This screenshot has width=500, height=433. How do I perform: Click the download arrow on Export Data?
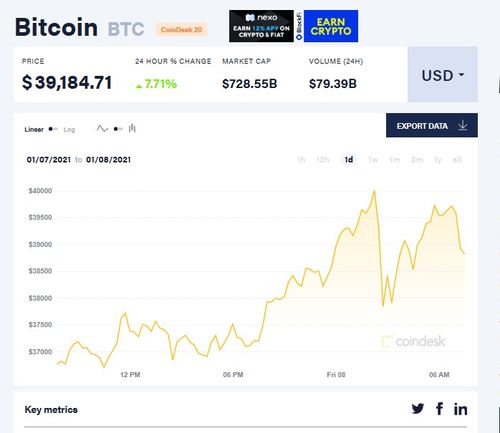click(463, 126)
